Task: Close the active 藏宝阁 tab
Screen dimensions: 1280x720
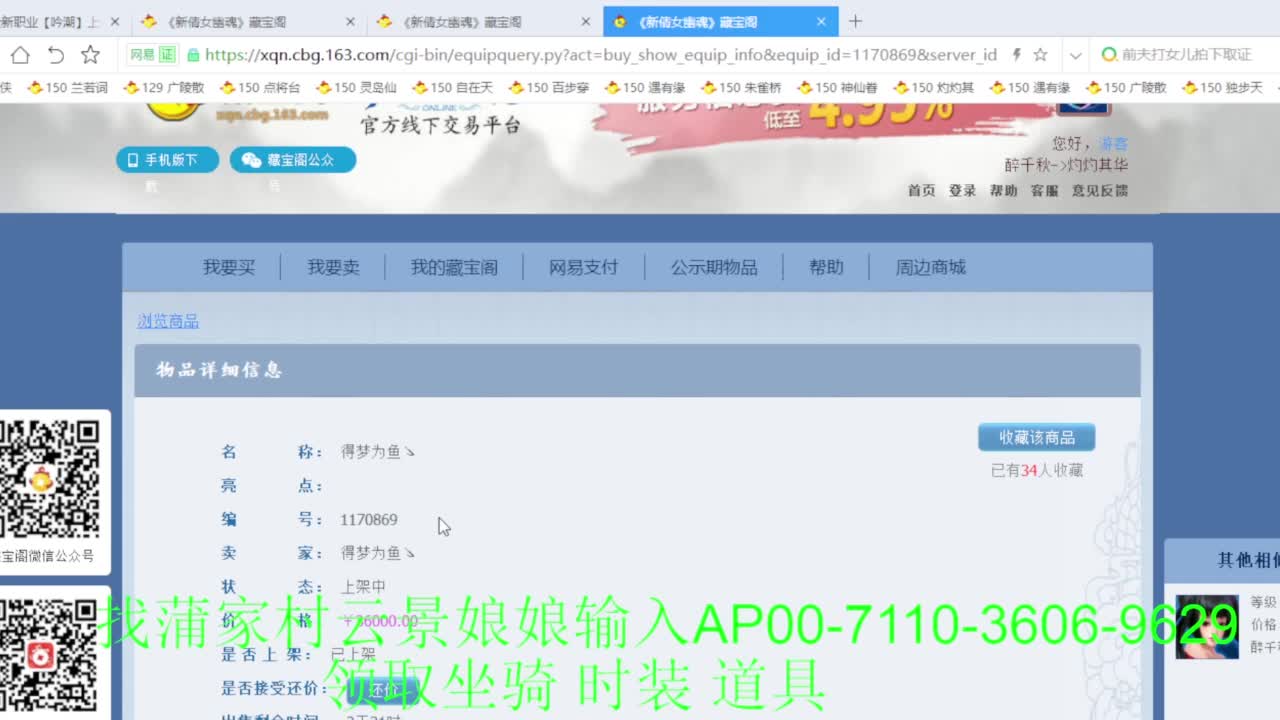Action: point(821,21)
